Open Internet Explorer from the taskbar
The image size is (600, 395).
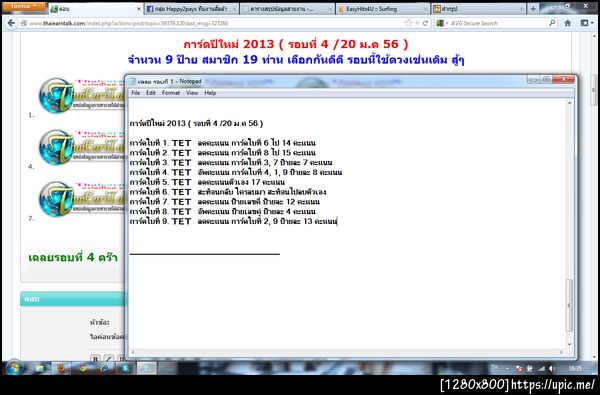(x=104, y=369)
